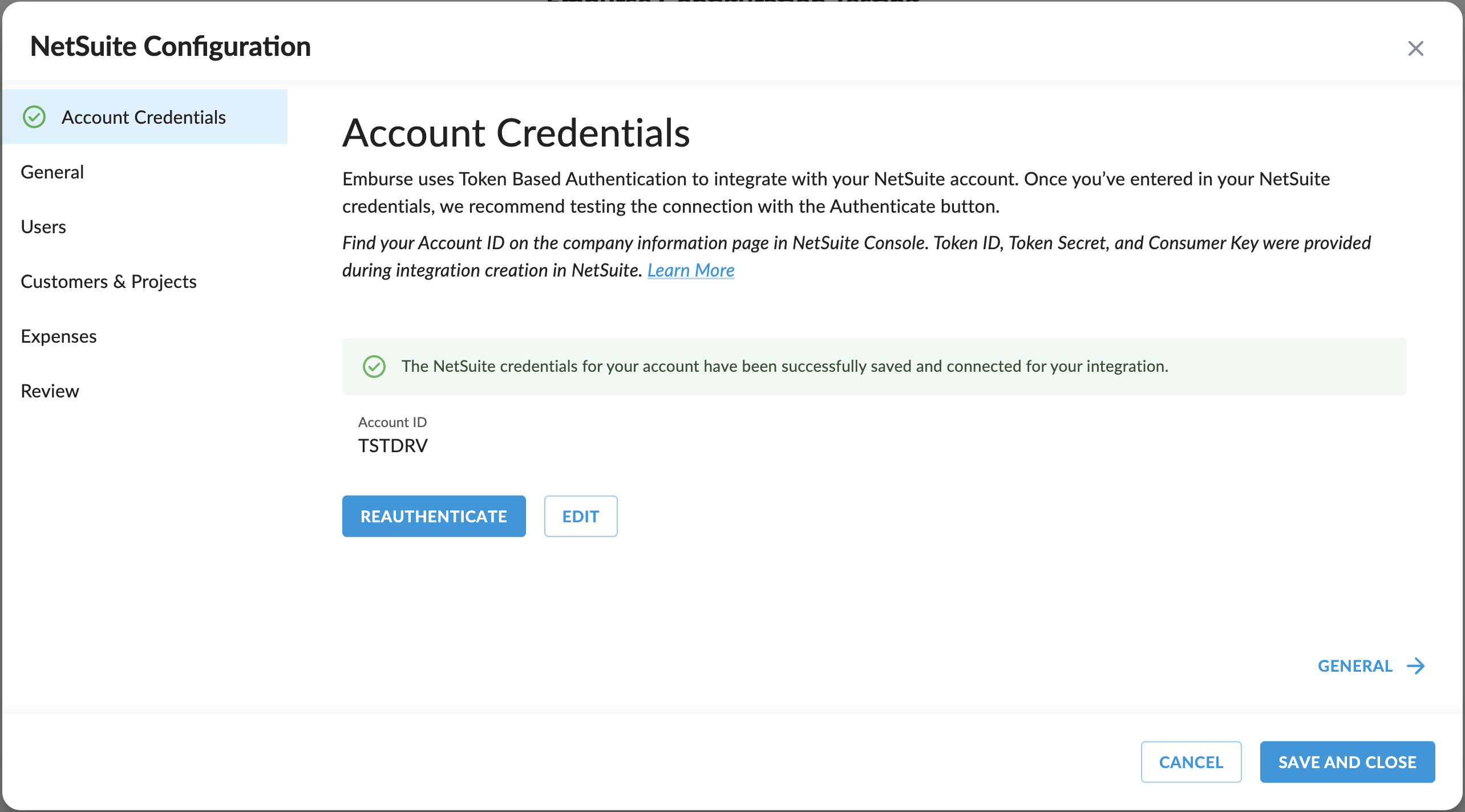Click the success checkmark in the green banner

click(375, 366)
